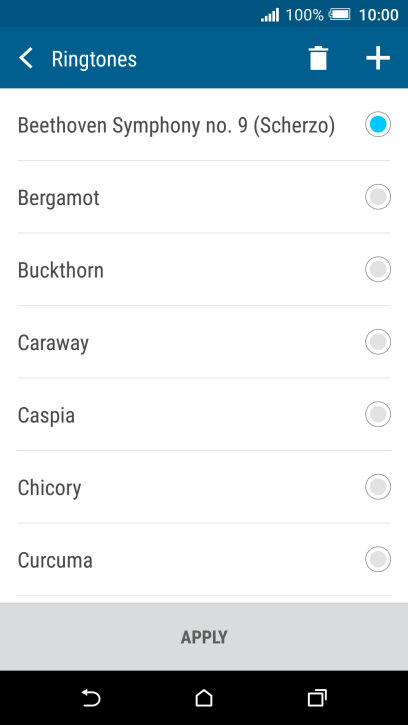Viewport: 408px width, 725px height.
Task: Tap the Beethoven Symphony radio button
Action: [378, 124]
